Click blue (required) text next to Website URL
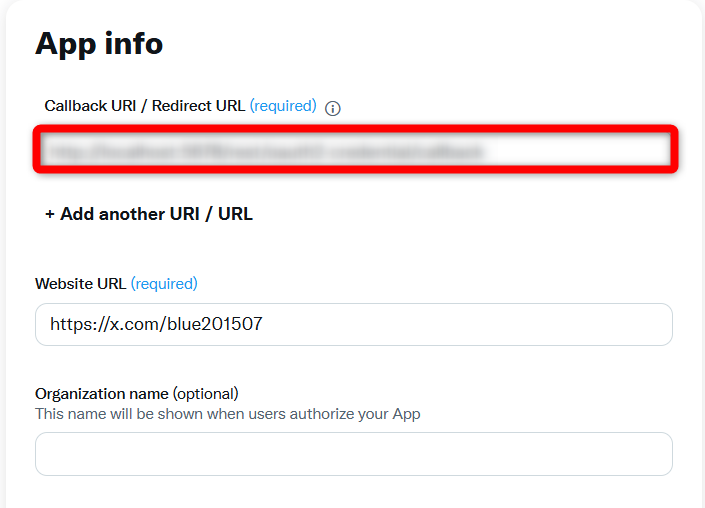This screenshot has height=508, width=705. [164, 284]
